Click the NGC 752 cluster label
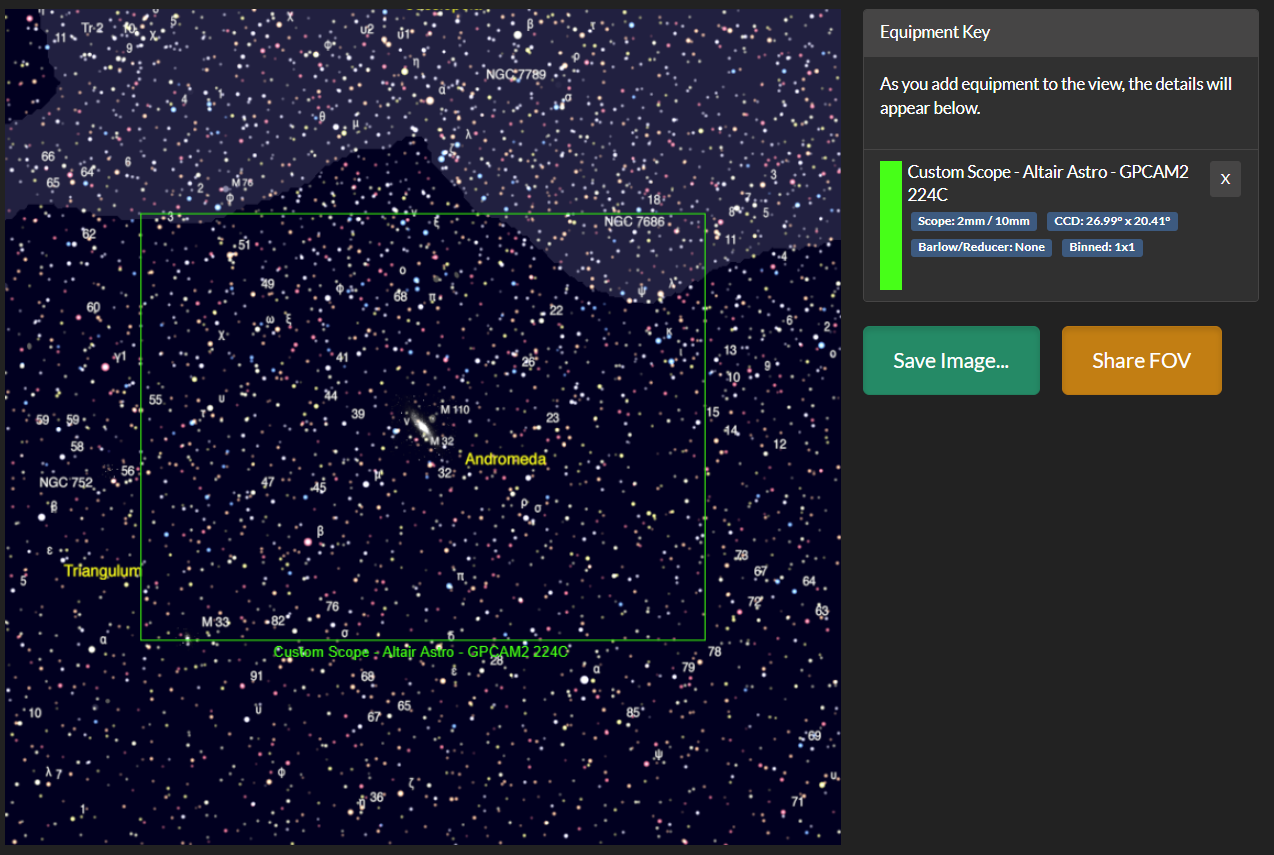 click(65, 482)
